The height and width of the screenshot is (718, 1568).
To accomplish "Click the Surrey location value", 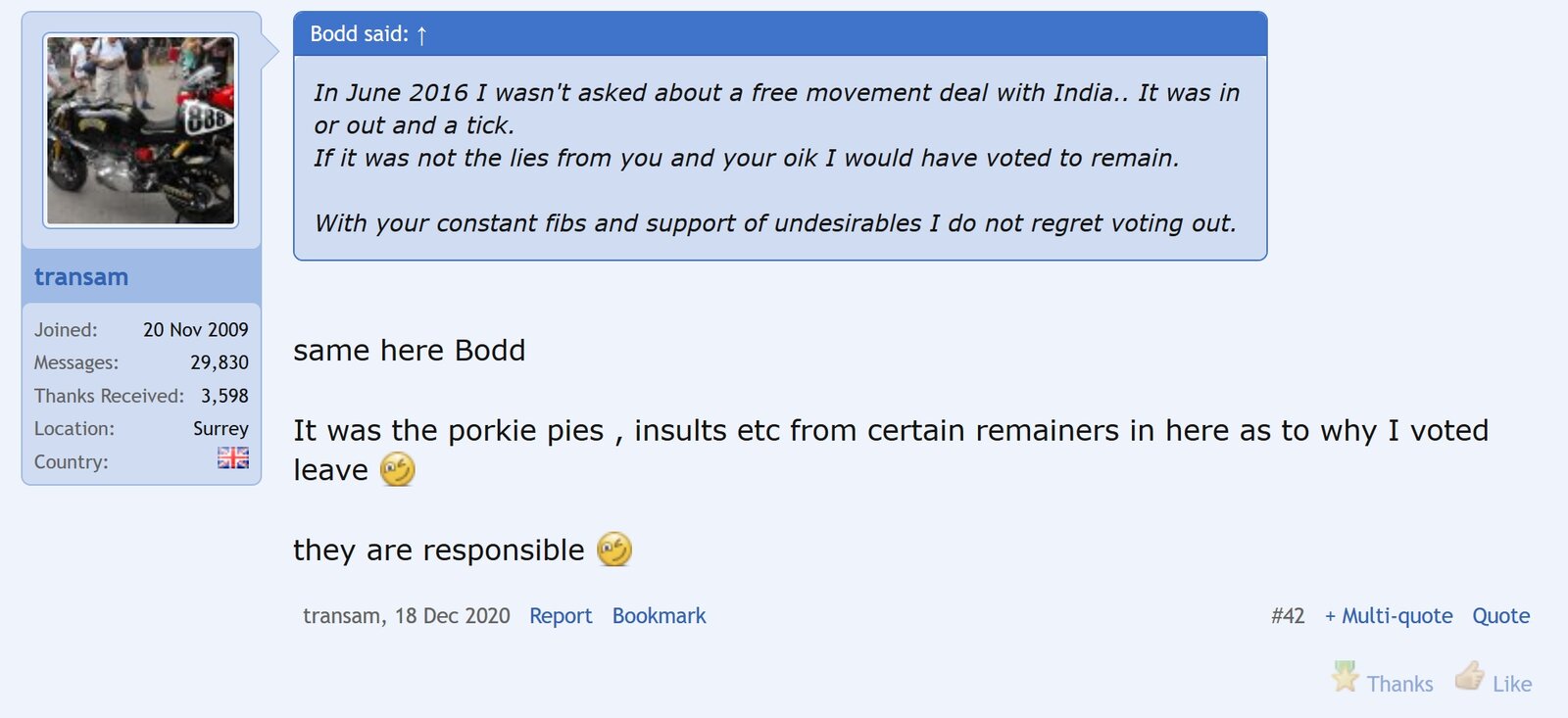I will pyautogui.click(x=220, y=429).
